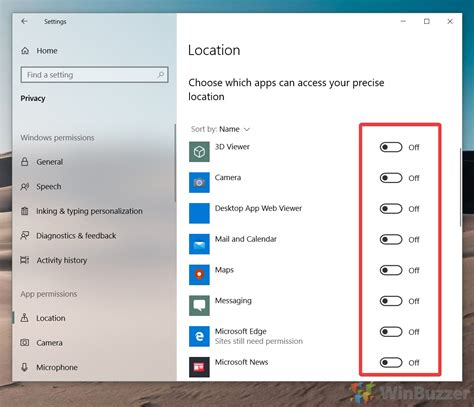Click the Messaging app icon
Viewport: 474px width, 407px height.
point(199,305)
